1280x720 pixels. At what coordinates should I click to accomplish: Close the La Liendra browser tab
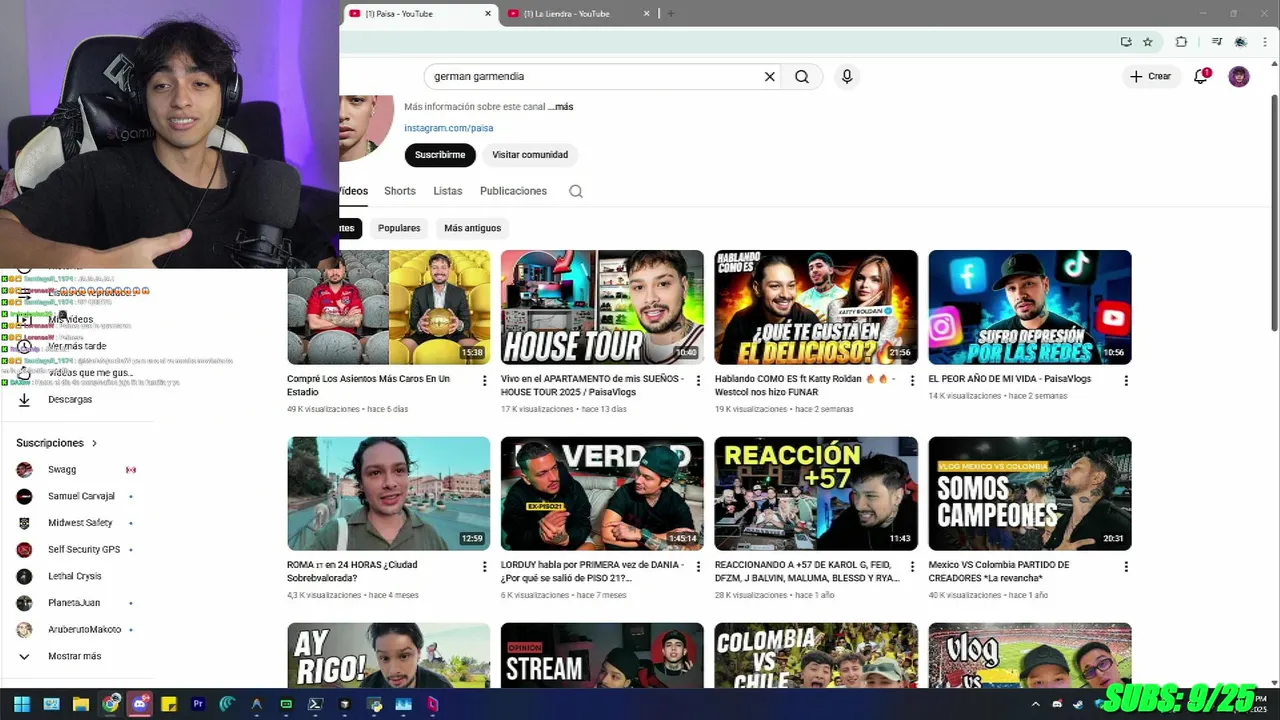pos(646,14)
